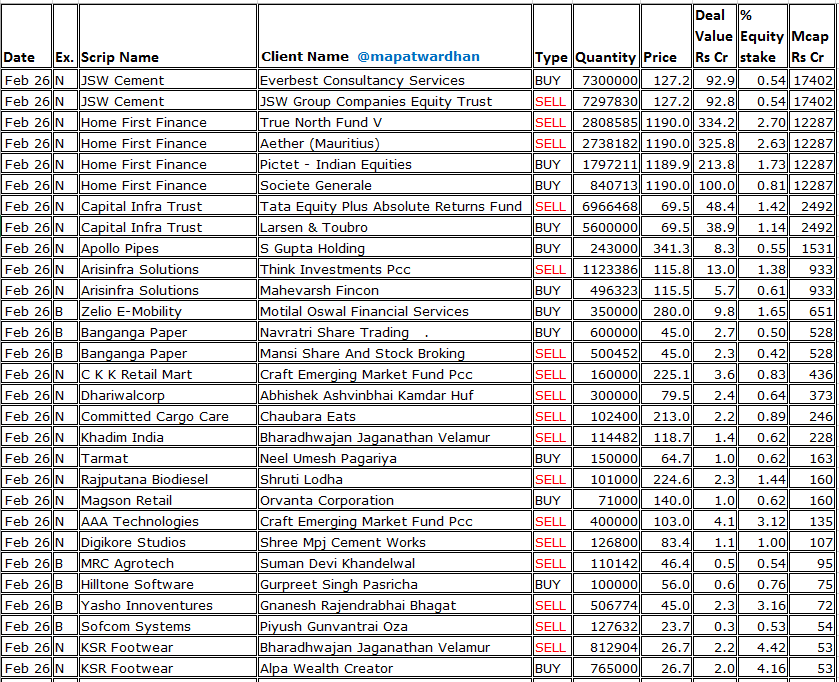
Task: Select equity stake value 3.16
Action: [762, 605]
